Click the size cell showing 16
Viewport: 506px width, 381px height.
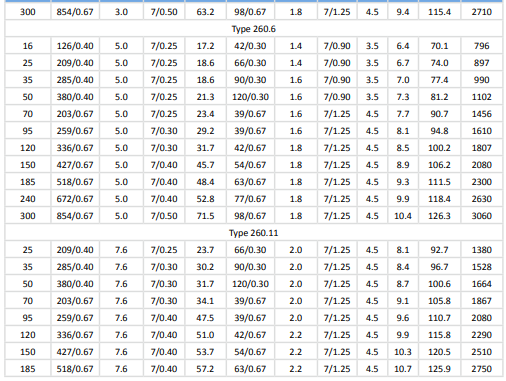click(x=28, y=46)
